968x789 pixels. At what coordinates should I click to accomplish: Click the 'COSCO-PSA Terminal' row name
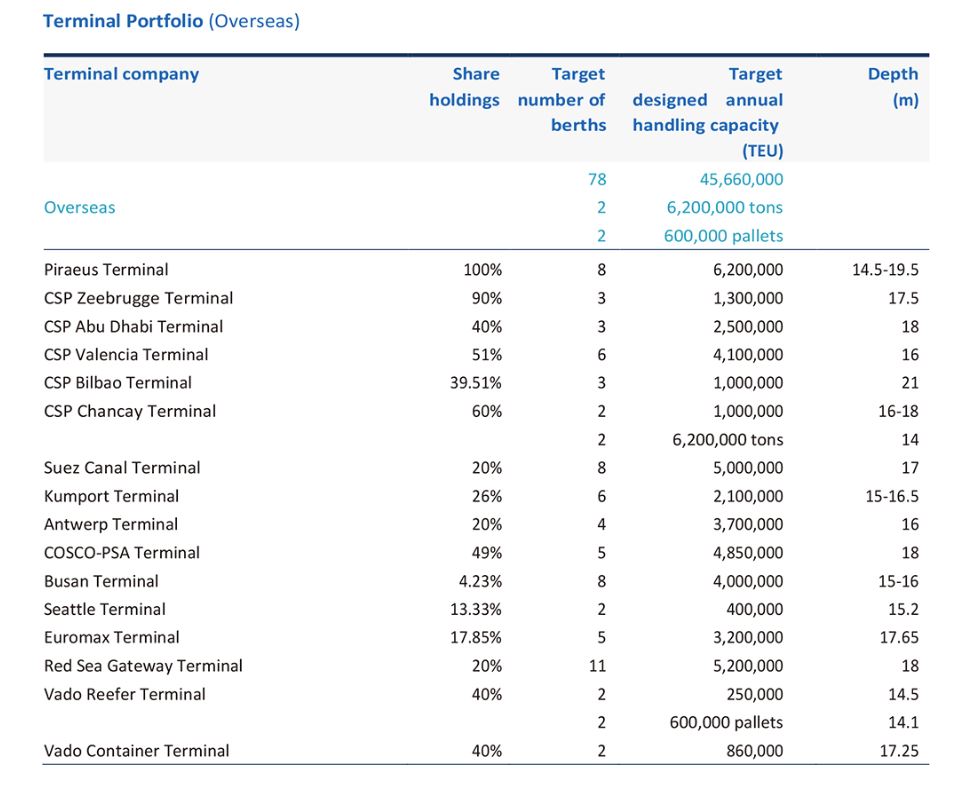[x=122, y=553]
